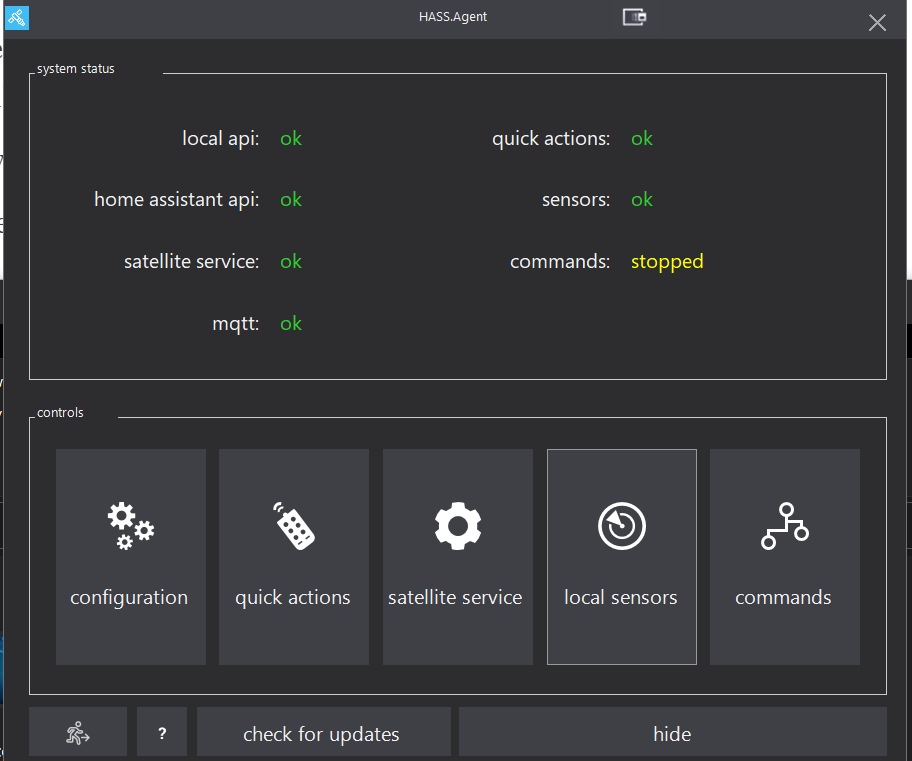
Task: Click the HASS.Agent title text
Action: 452,17
